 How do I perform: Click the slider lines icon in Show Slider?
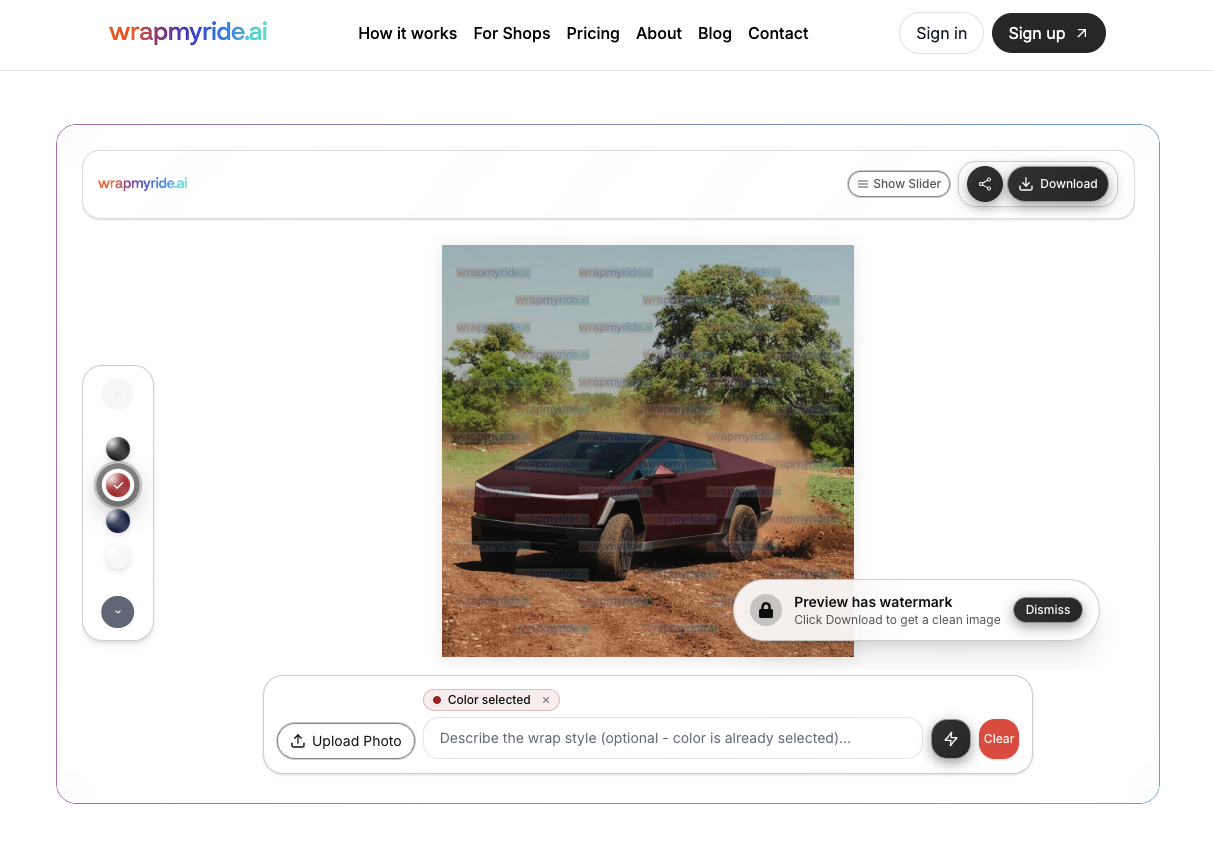862,184
